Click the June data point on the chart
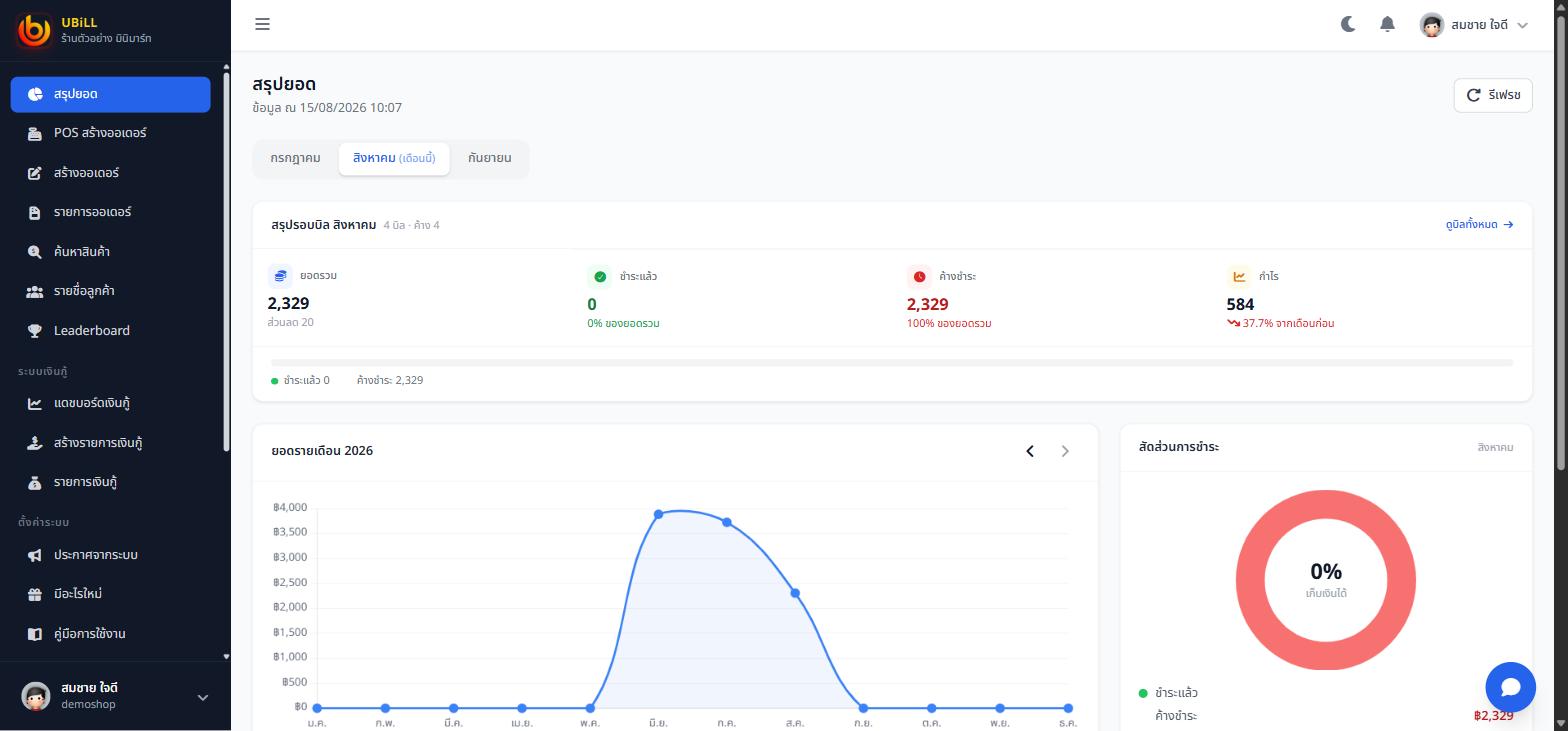 point(658,514)
